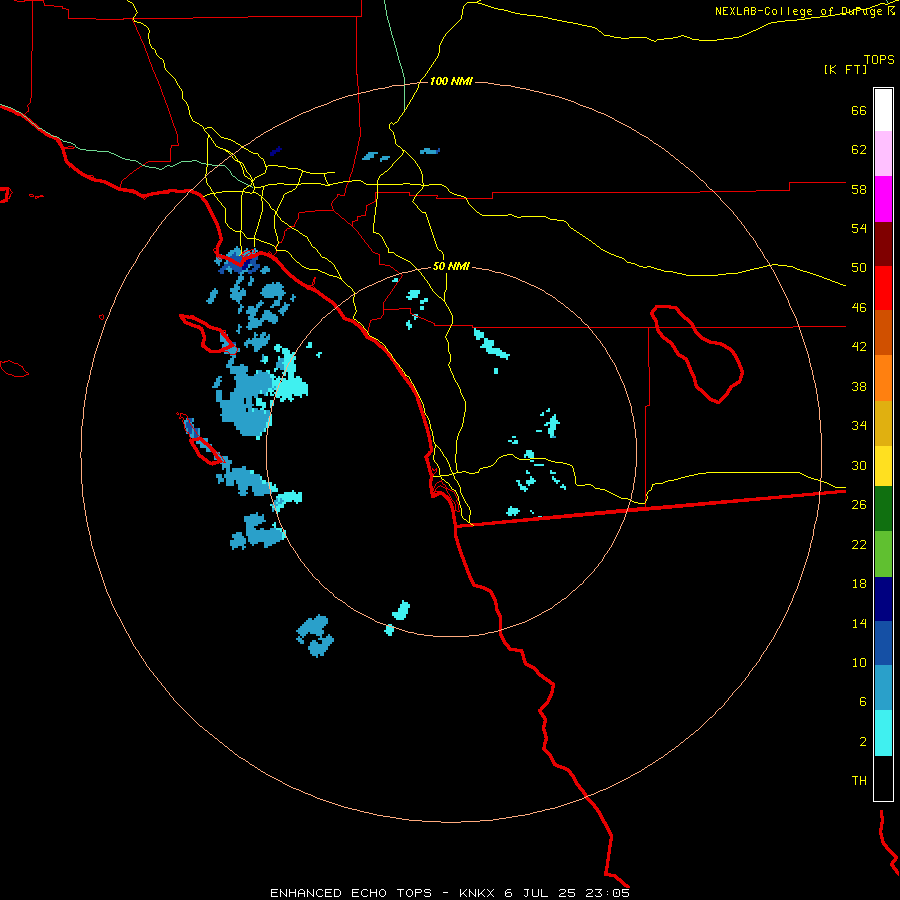Click the light green legend swatch

(x=883, y=554)
